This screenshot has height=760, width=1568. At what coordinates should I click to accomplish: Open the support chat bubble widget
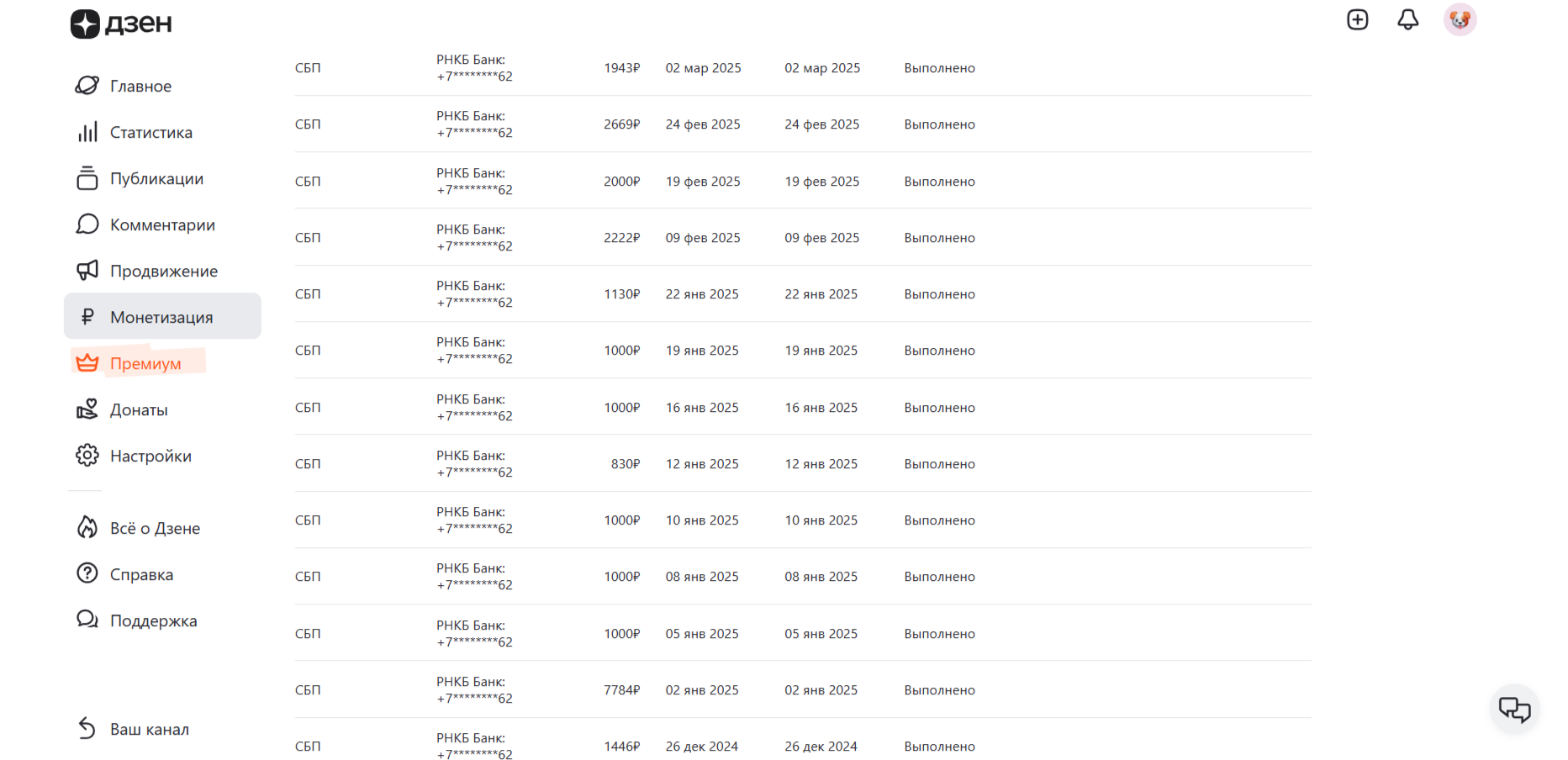point(1514,710)
